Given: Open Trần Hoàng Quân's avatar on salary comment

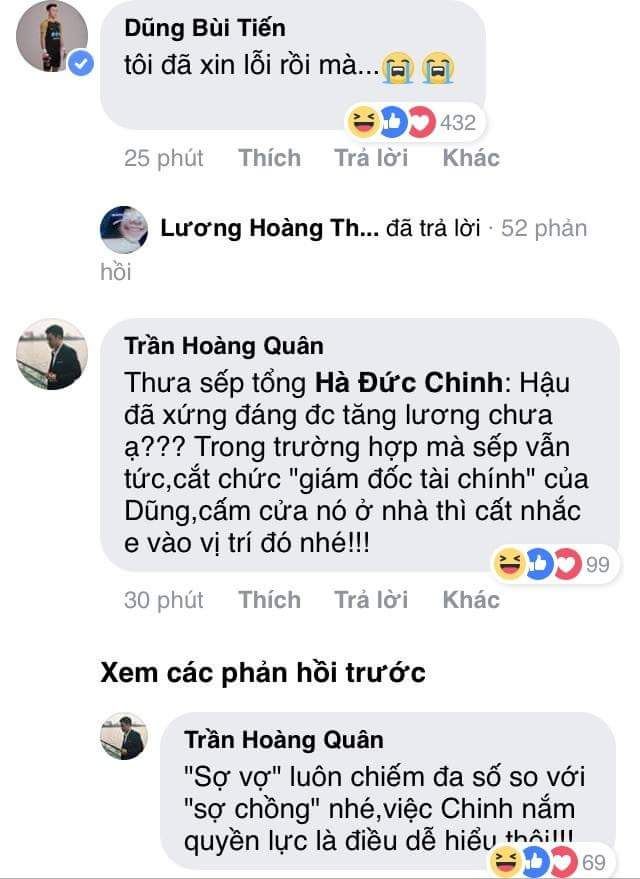Looking at the screenshot, I should click(52, 354).
